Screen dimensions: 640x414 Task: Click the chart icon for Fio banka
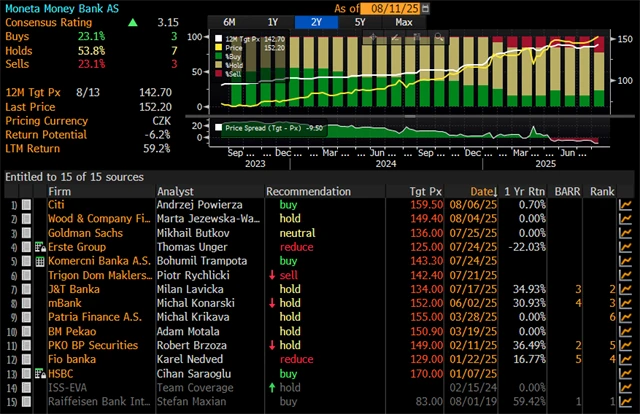pos(627,358)
